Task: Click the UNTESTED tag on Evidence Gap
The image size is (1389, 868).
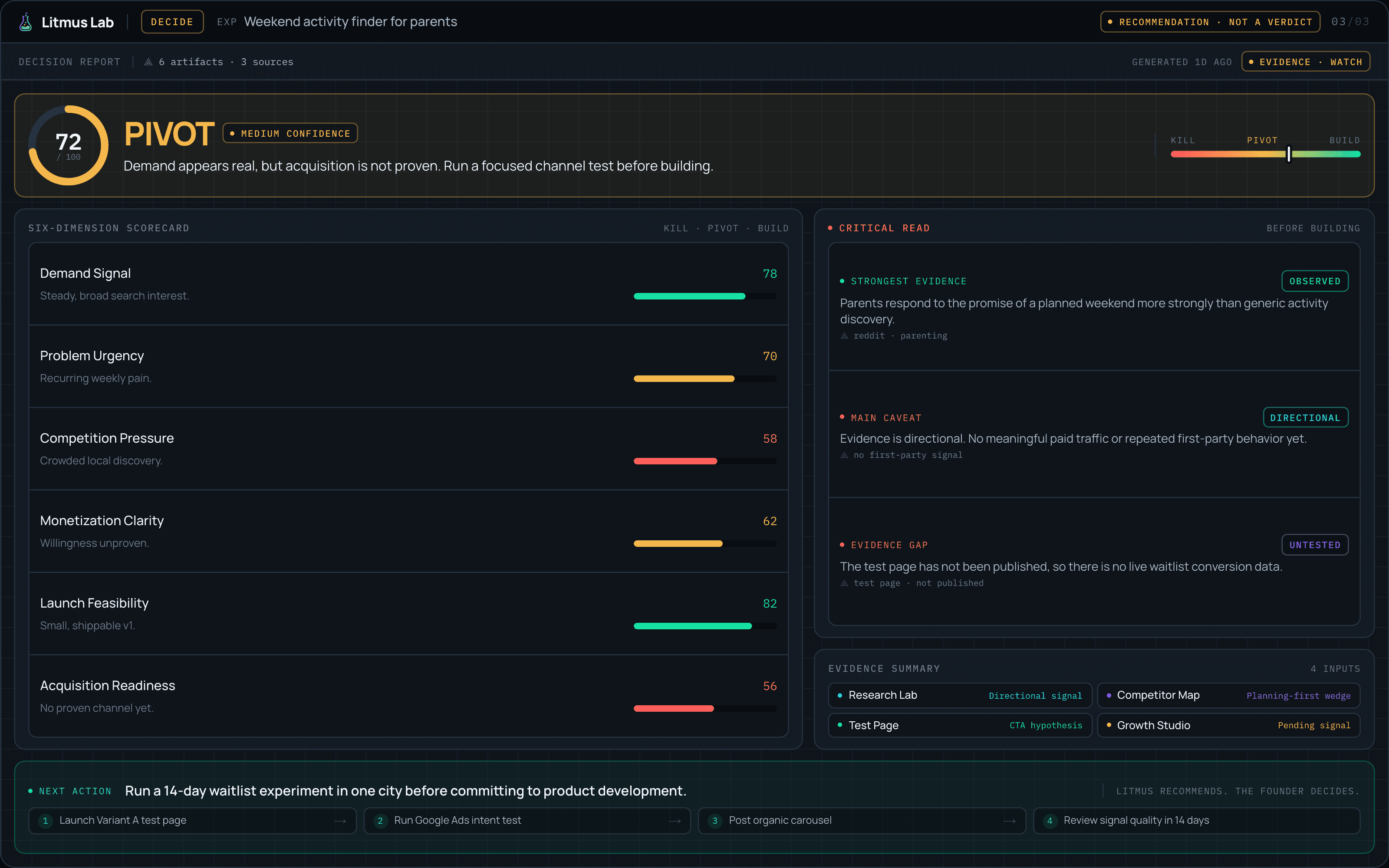Action: (1314, 545)
